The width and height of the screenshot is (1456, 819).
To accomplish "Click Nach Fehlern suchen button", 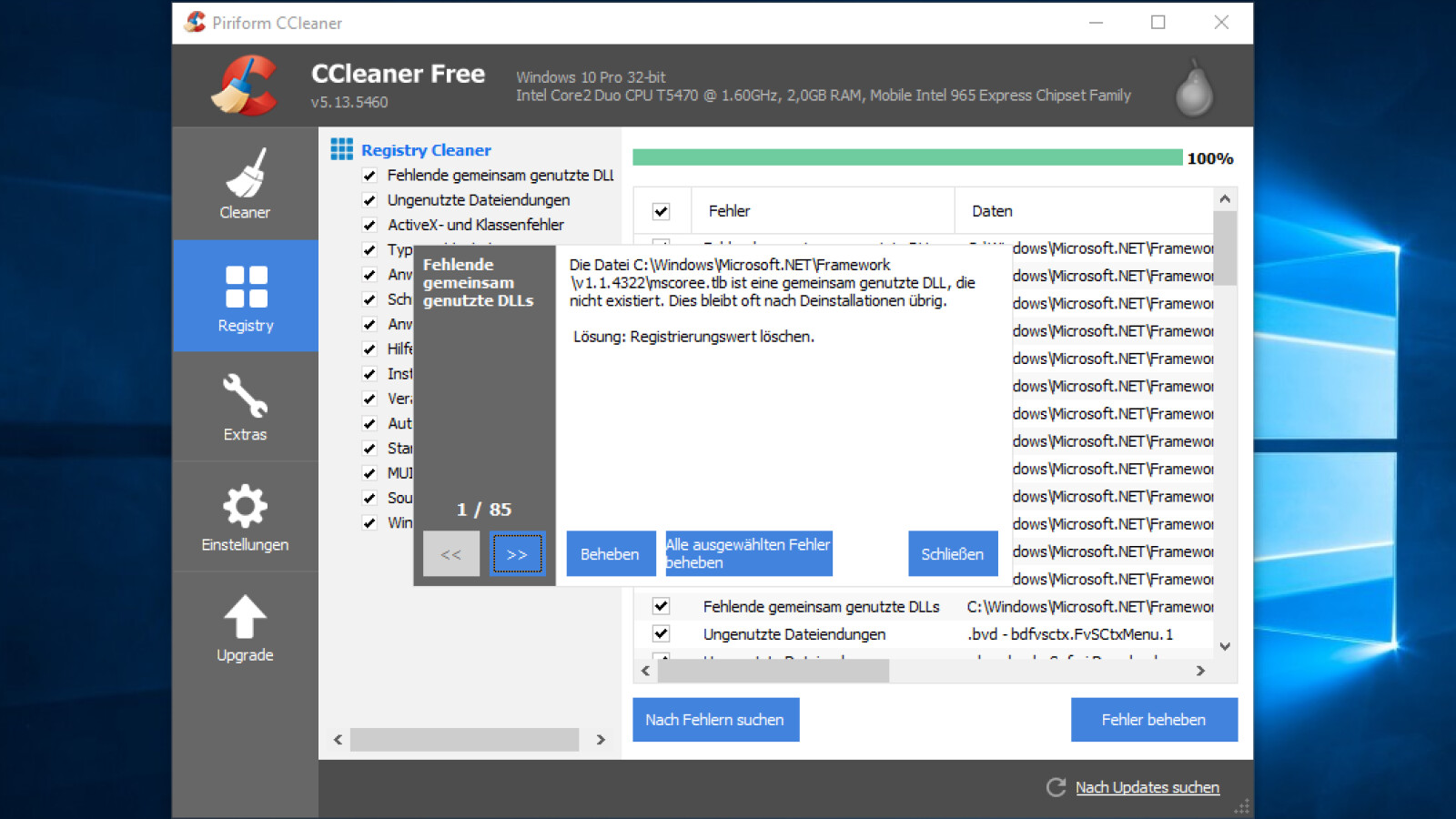I will pyautogui.click(x=715, y=720).
